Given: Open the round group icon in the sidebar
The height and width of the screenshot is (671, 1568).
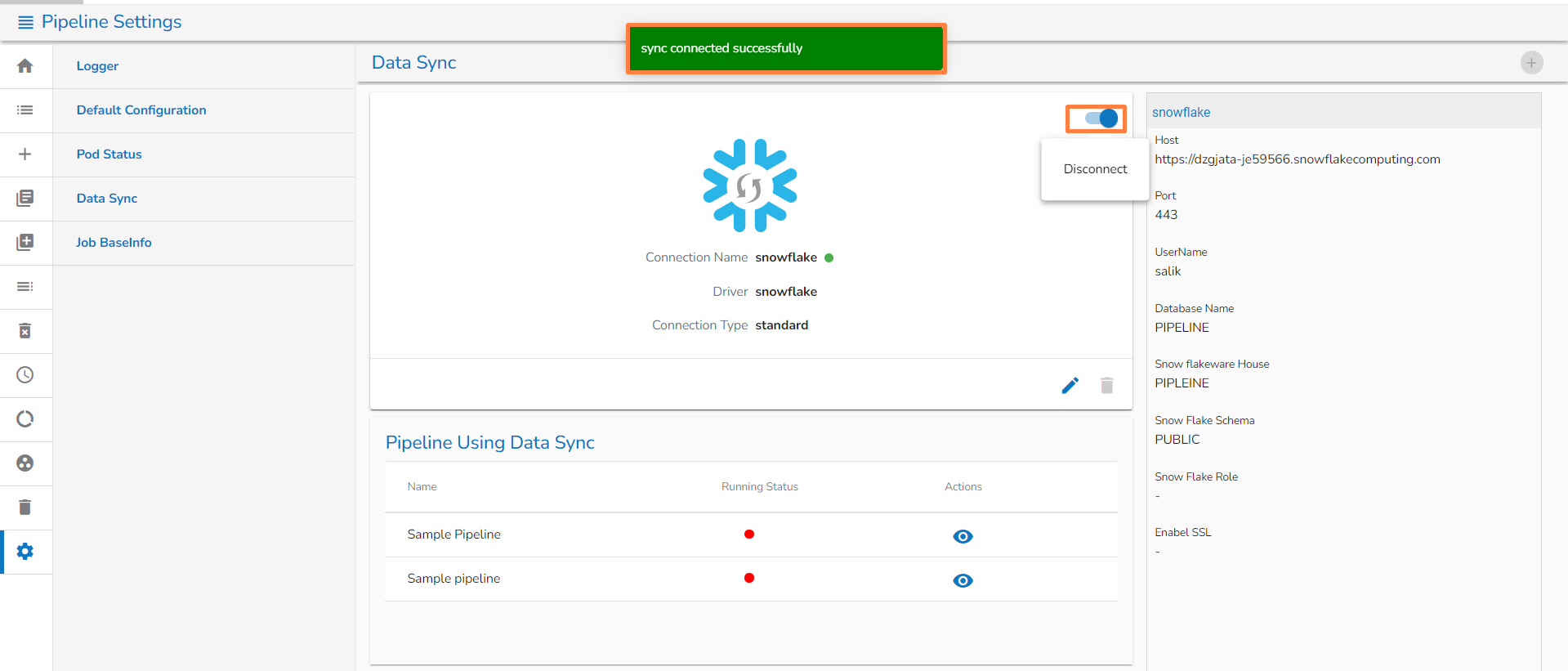Looking at the screenshot, I should [25, 463].
